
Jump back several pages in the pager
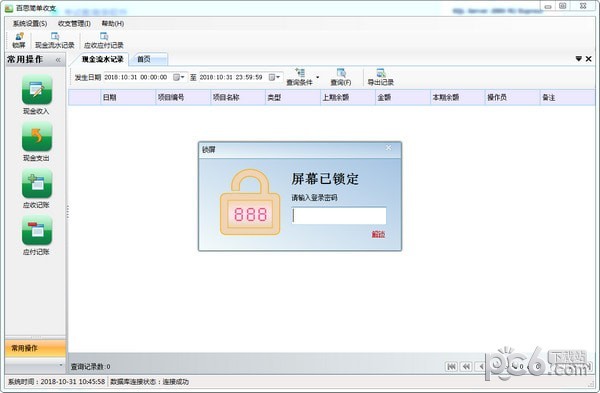(x=466, y=366)
